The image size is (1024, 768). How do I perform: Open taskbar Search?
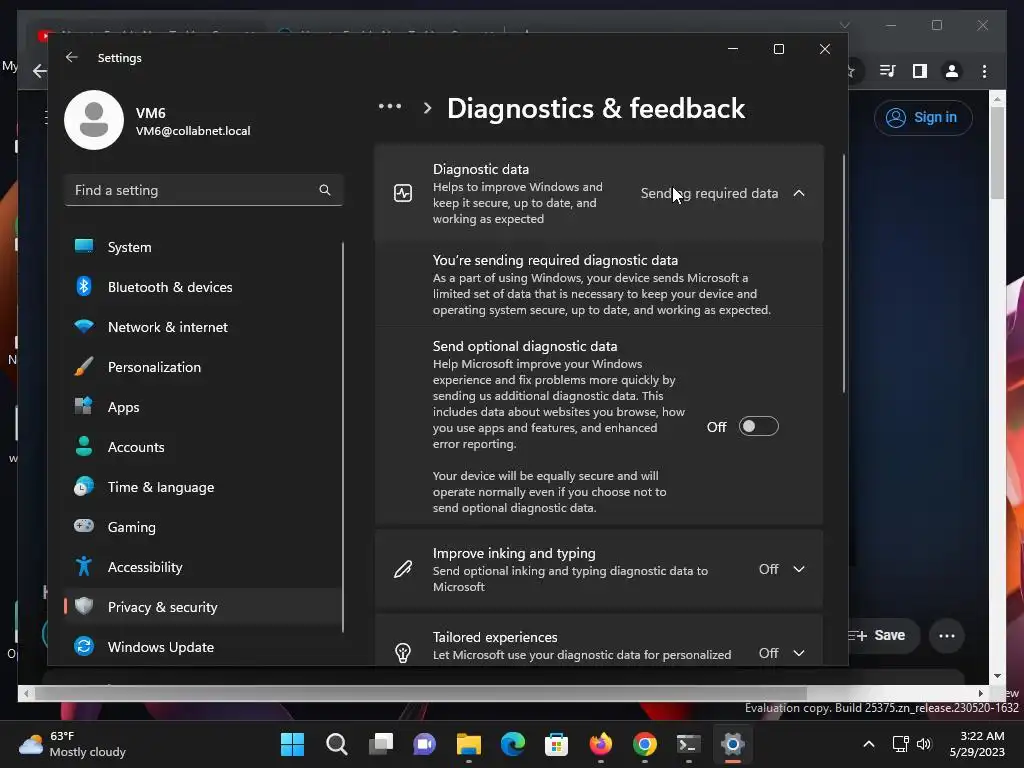[x=336, y=744]
